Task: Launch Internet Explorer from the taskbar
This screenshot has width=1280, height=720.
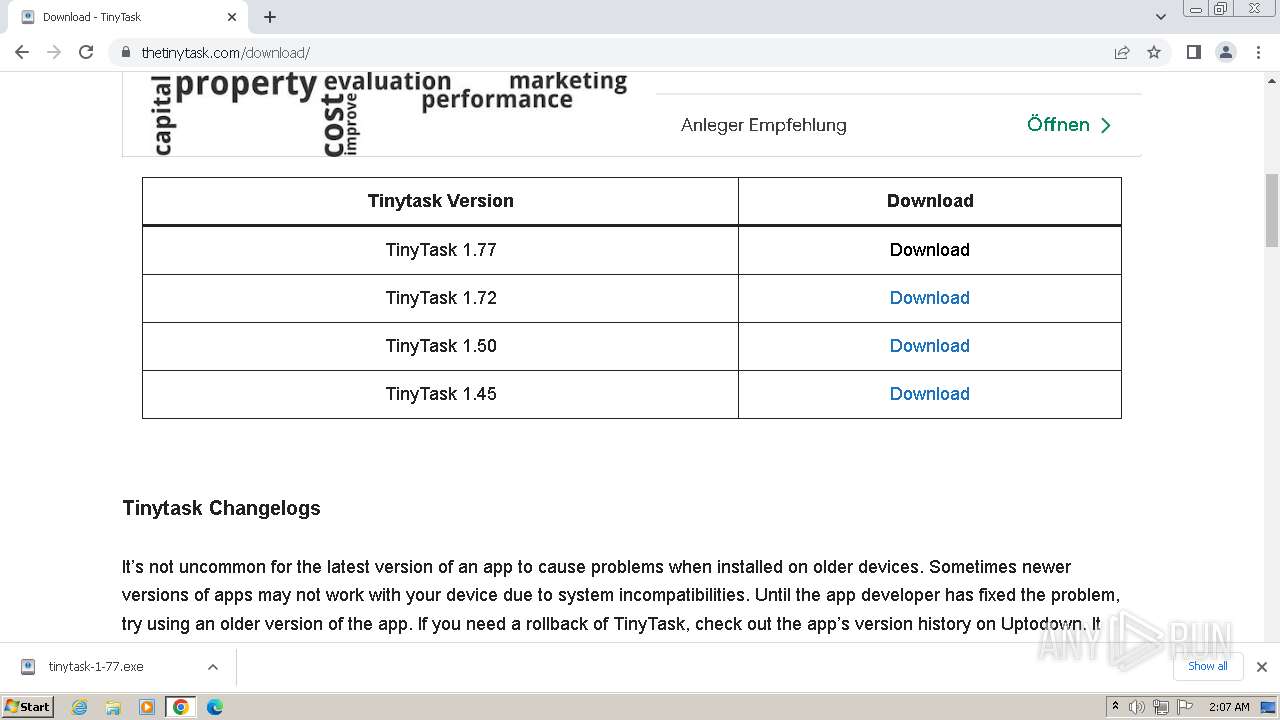Action: tap(79, 707)
